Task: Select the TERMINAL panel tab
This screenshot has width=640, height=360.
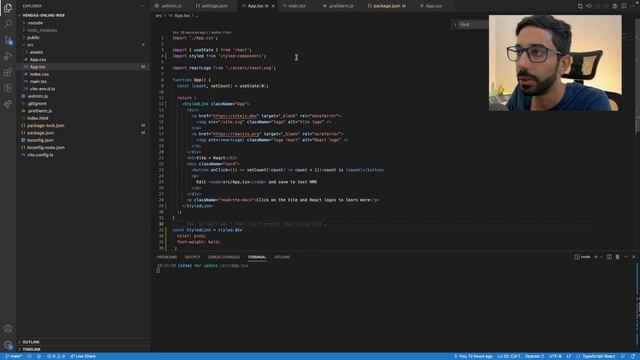Action: coord(257,257)
